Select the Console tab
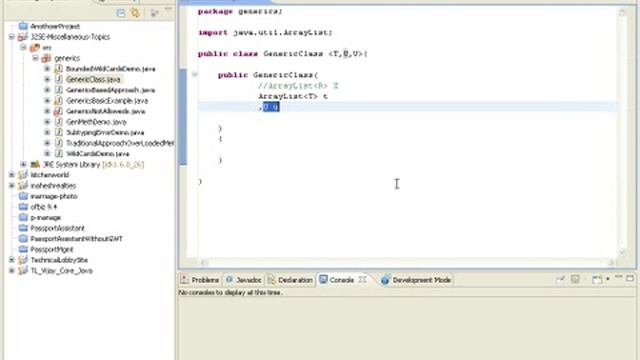This screenshot has height=360, width=640. pyautogui.click(x=337, y=280)
